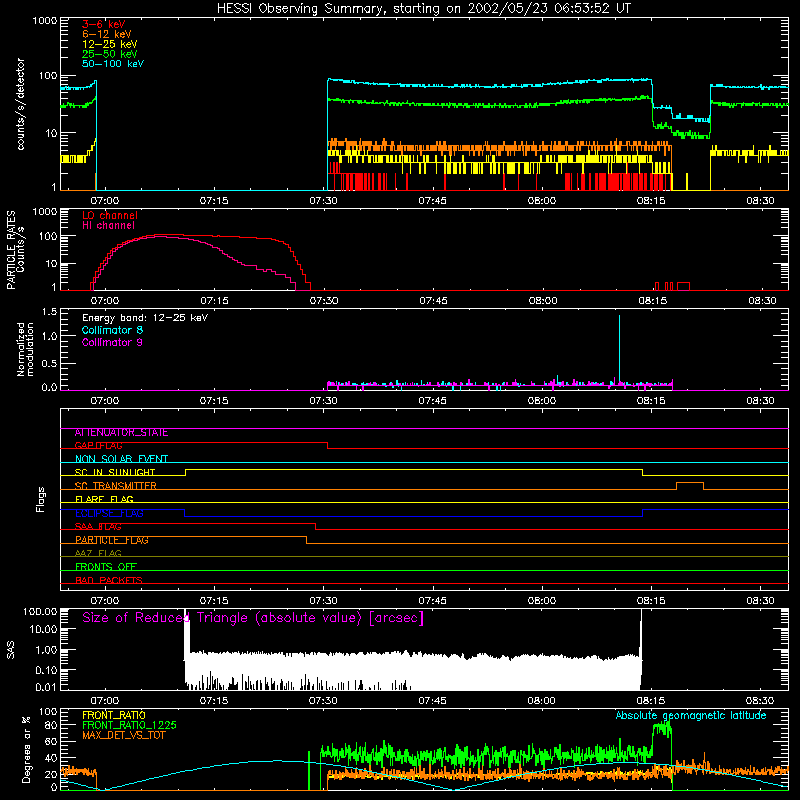Click the A47_FLAG flag label
The width and height of the screenshot is (800, 800).
tap(98, 554)
